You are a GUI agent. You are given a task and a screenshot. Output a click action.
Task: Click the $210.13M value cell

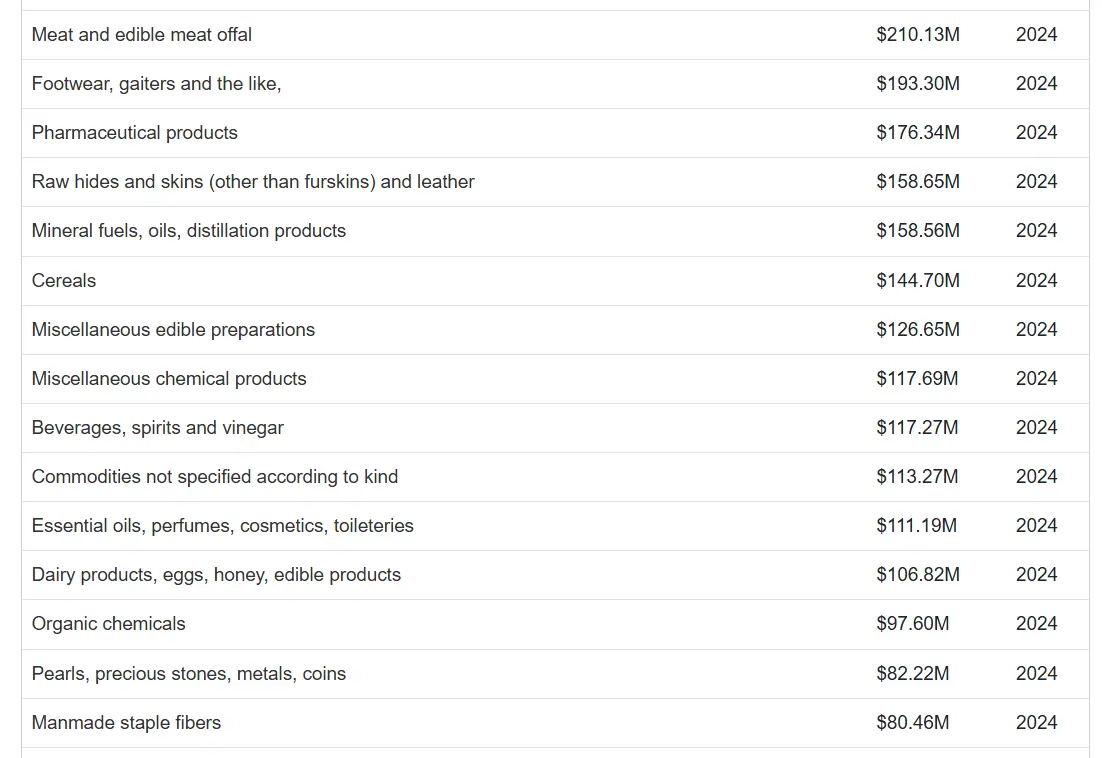pyautogui.click(x=918, y=35)
